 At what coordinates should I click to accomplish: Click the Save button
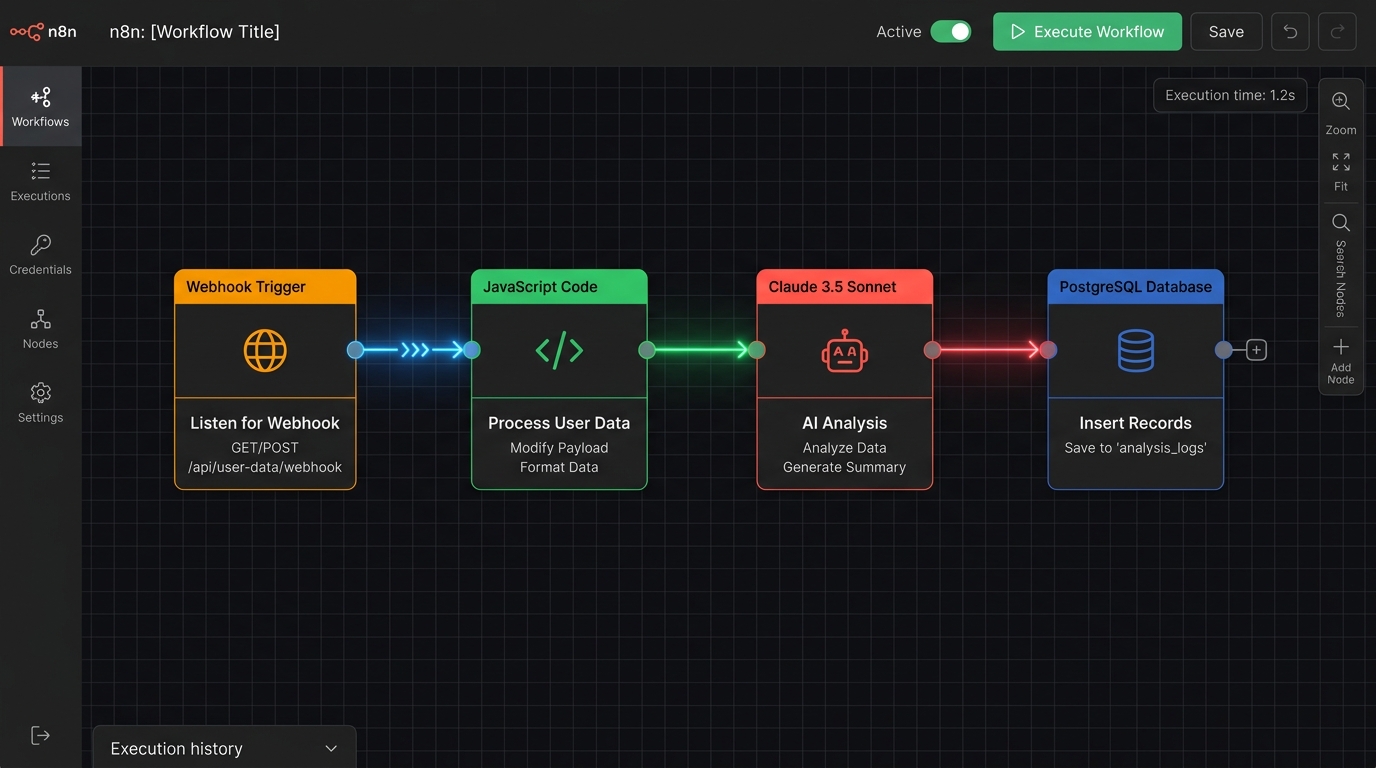point(1226,32)
